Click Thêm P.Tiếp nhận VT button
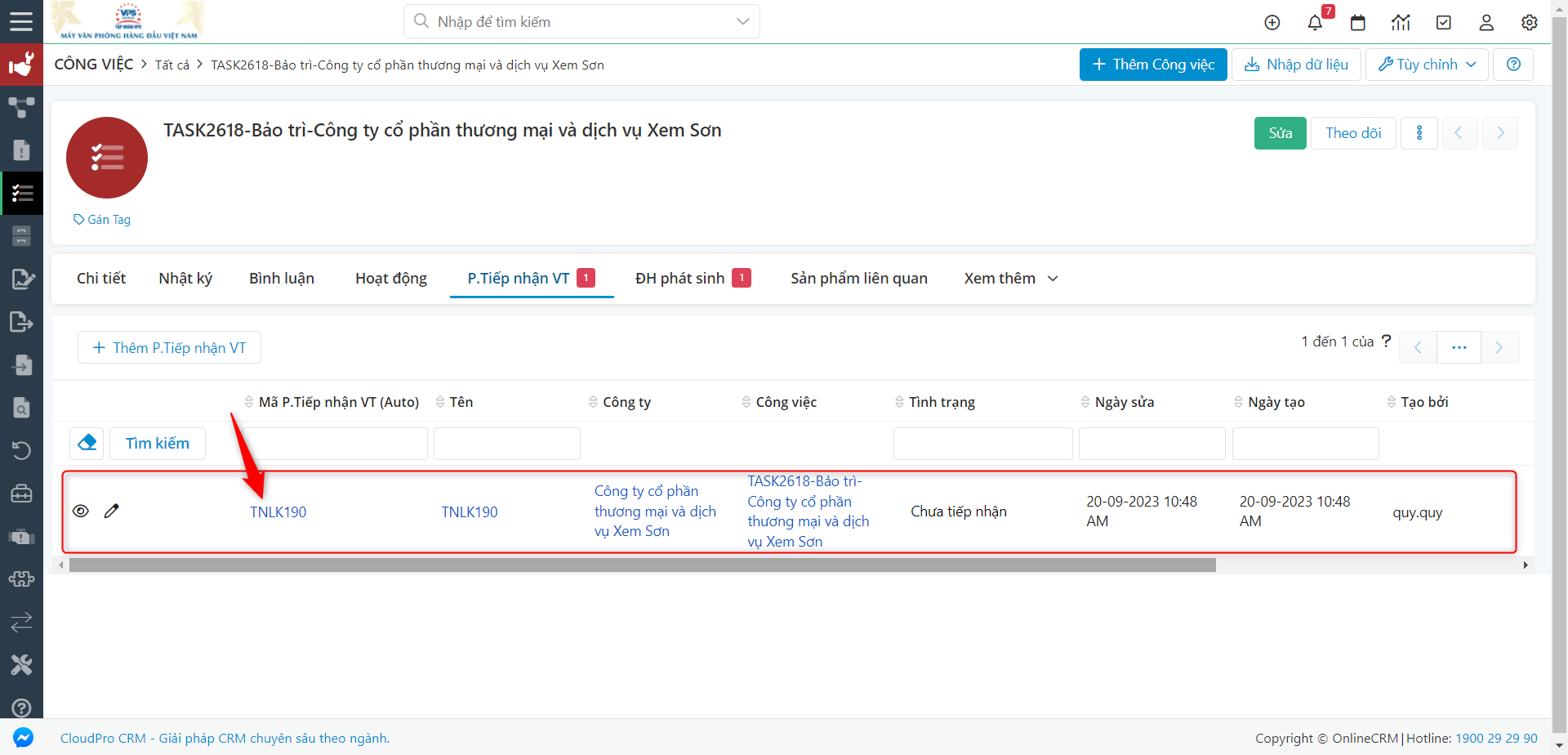The image size is (1568, 755). (x=169, y=347)
